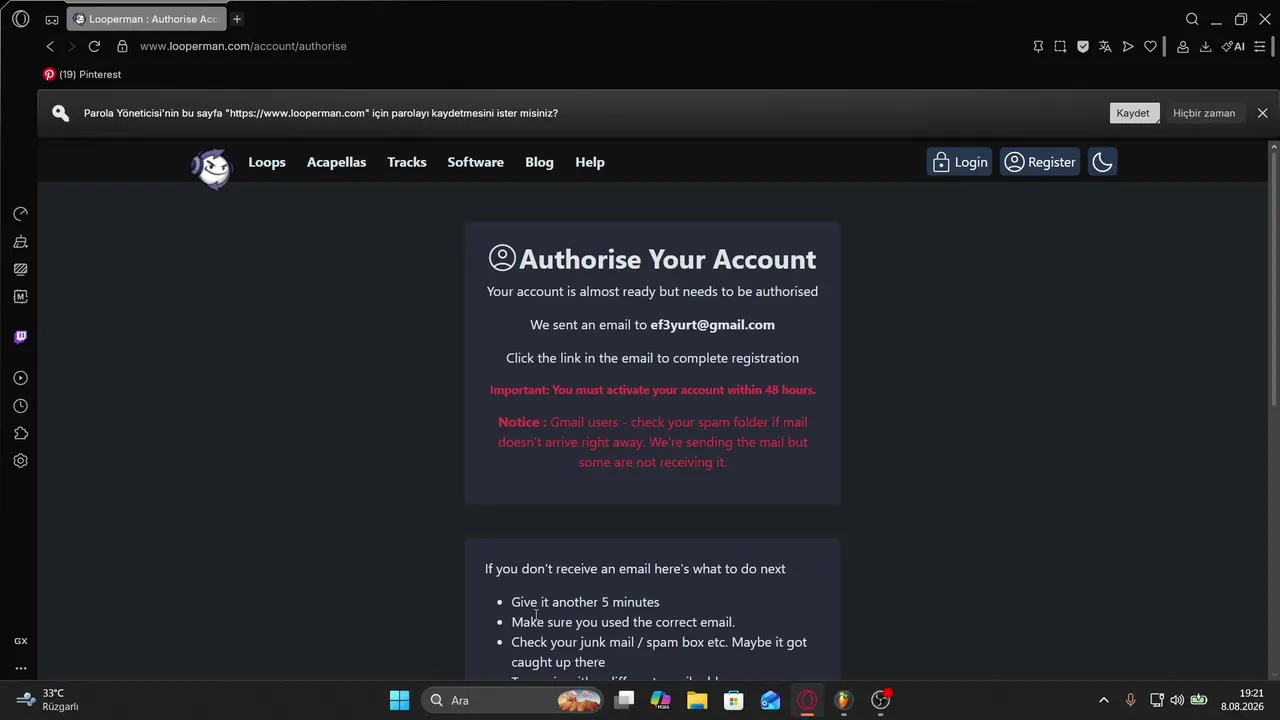This screenshot has width=1280, height=720.
Task: Open the GX Control sidebar icon with gauge
Action: [x=20, y=214]
